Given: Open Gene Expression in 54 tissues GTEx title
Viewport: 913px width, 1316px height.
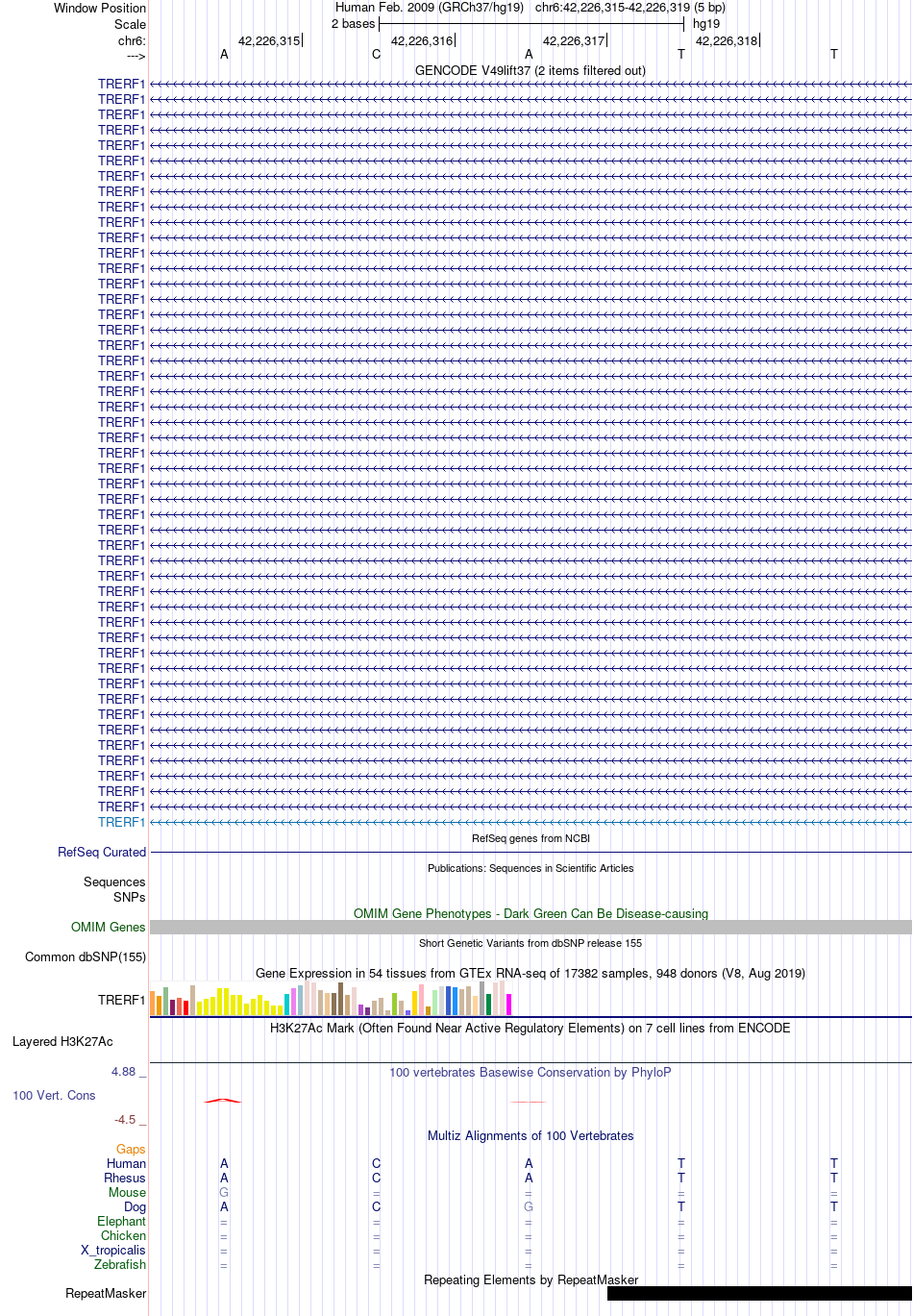Looking at the screenshot, I should [531, 974].
